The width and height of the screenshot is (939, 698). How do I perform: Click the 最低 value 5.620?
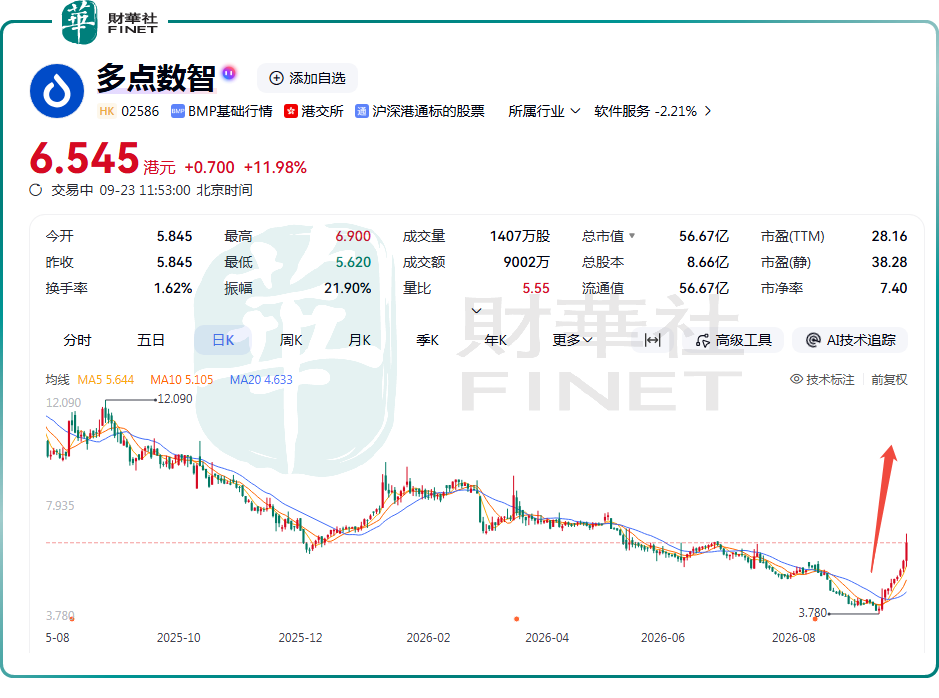click(x=353, y=262)
